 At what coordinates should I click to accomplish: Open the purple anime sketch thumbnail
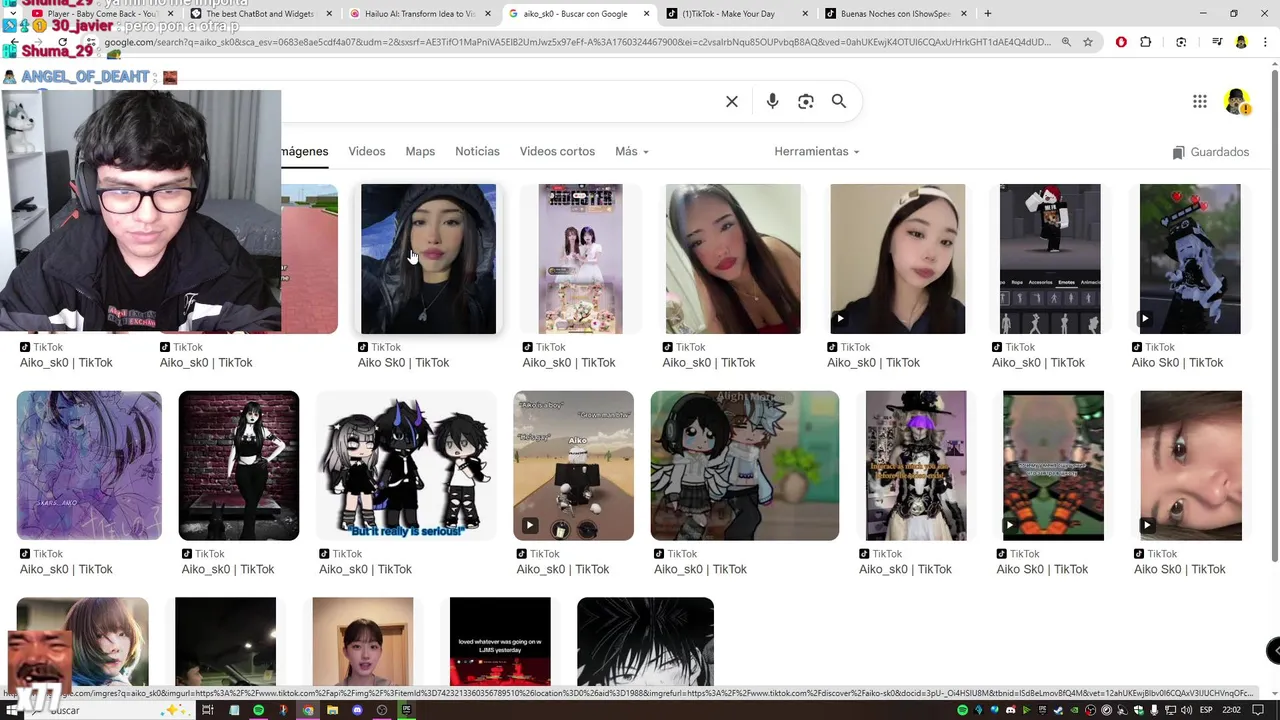89,466
